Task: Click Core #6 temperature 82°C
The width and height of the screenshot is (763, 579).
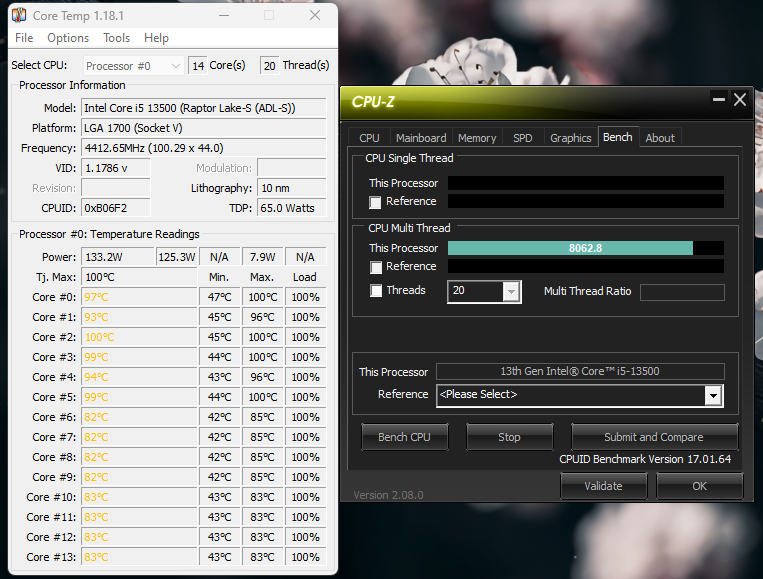Action: pyautogui.click(x=139, y=417)
